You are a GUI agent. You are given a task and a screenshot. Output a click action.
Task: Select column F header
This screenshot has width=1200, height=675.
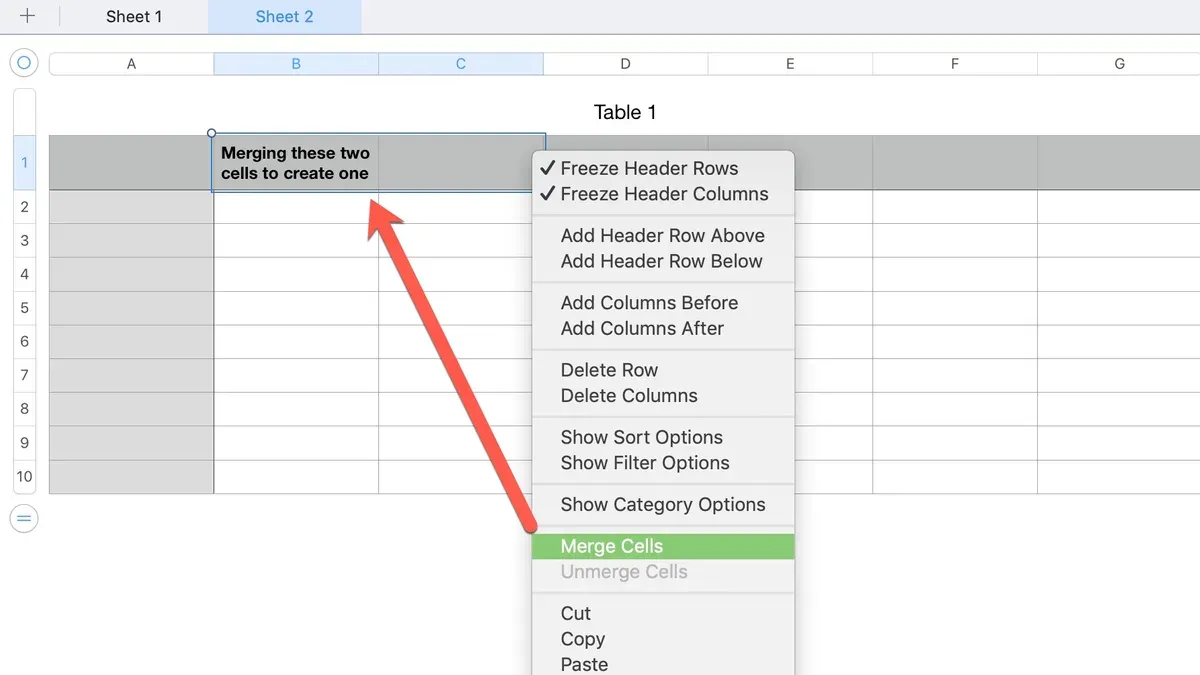coord(955,64)
